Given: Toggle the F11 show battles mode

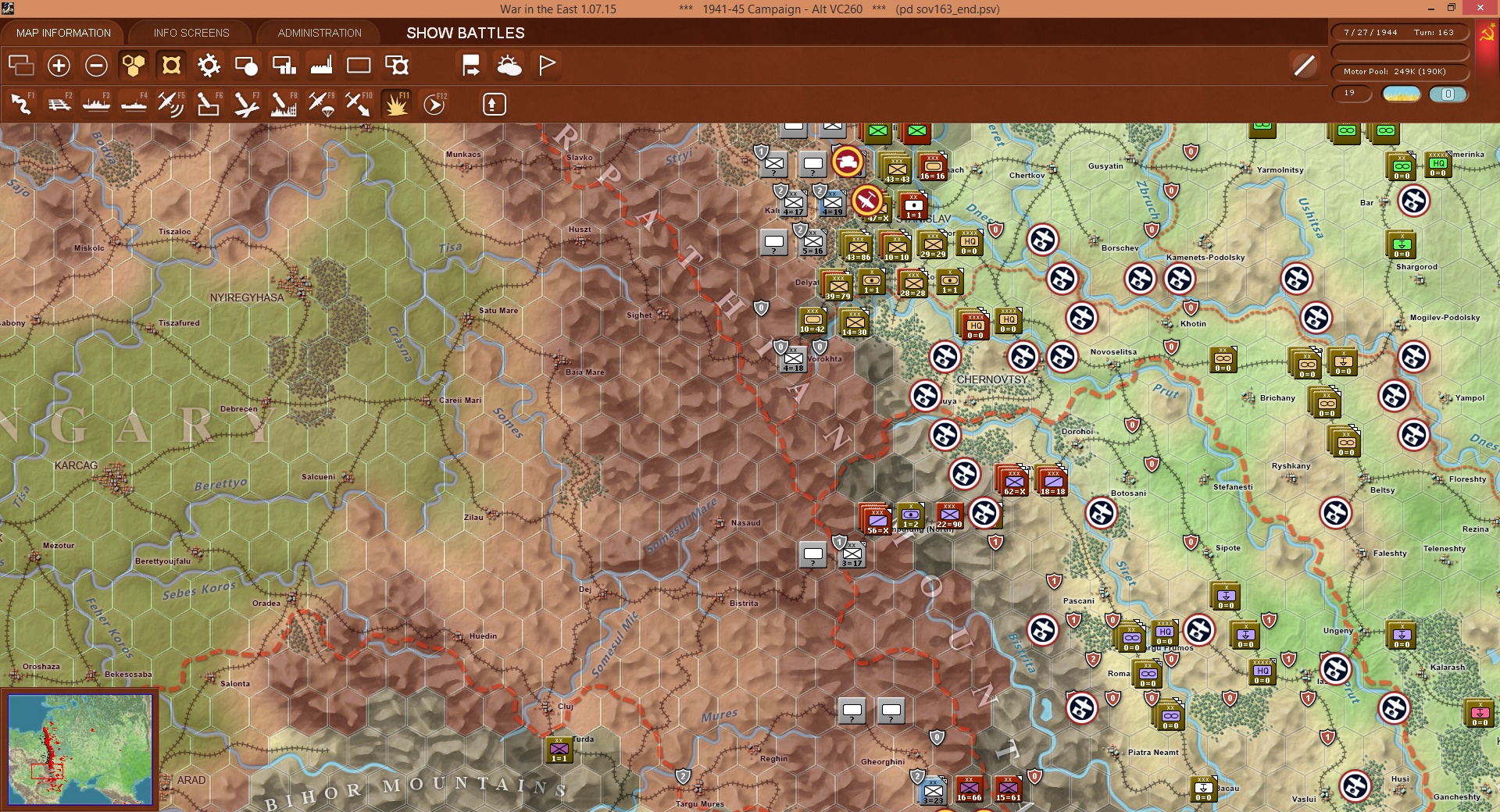Looking at the screenshot, I should pyautogui.click(x=396, y=104).
